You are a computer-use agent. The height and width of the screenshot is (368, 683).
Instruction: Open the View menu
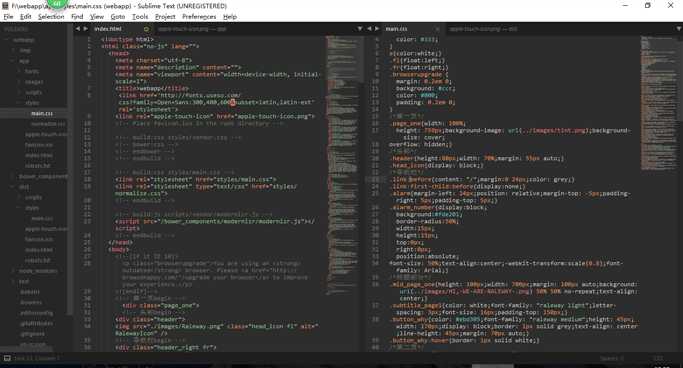coord(97,17)
